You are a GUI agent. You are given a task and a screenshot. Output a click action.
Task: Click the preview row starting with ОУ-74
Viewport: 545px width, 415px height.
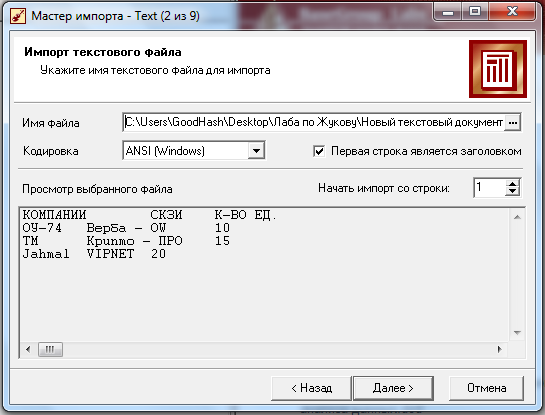[126, 228]
